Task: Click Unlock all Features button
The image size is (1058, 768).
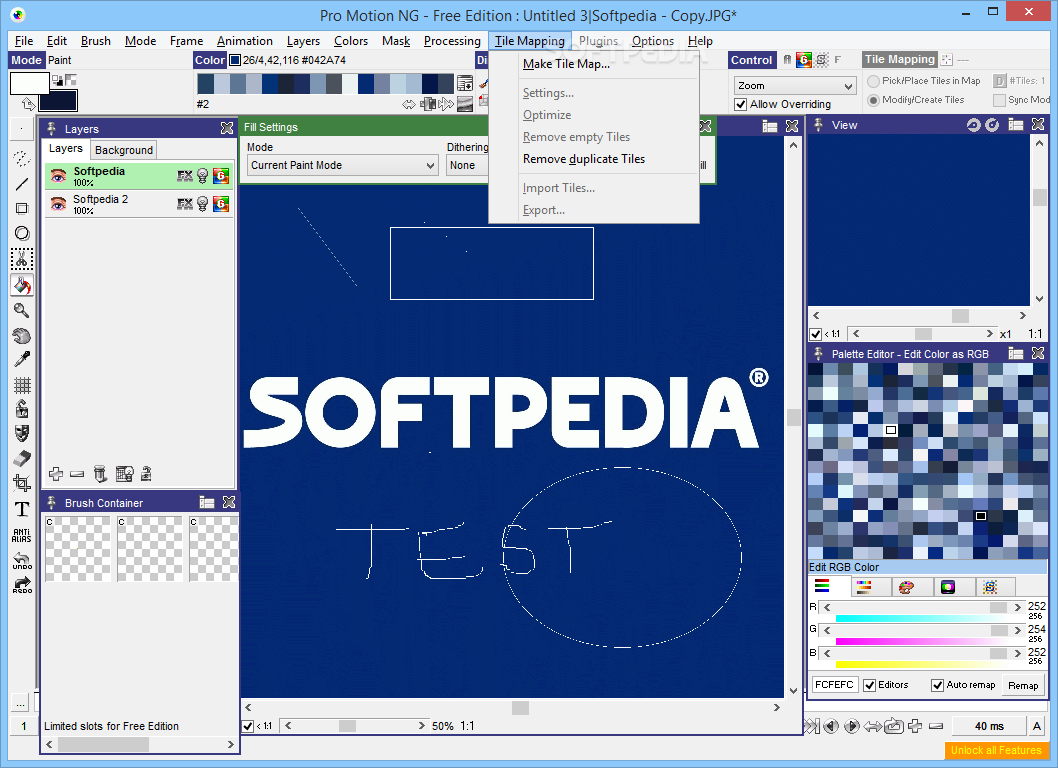Action: [x=996, y=750]
